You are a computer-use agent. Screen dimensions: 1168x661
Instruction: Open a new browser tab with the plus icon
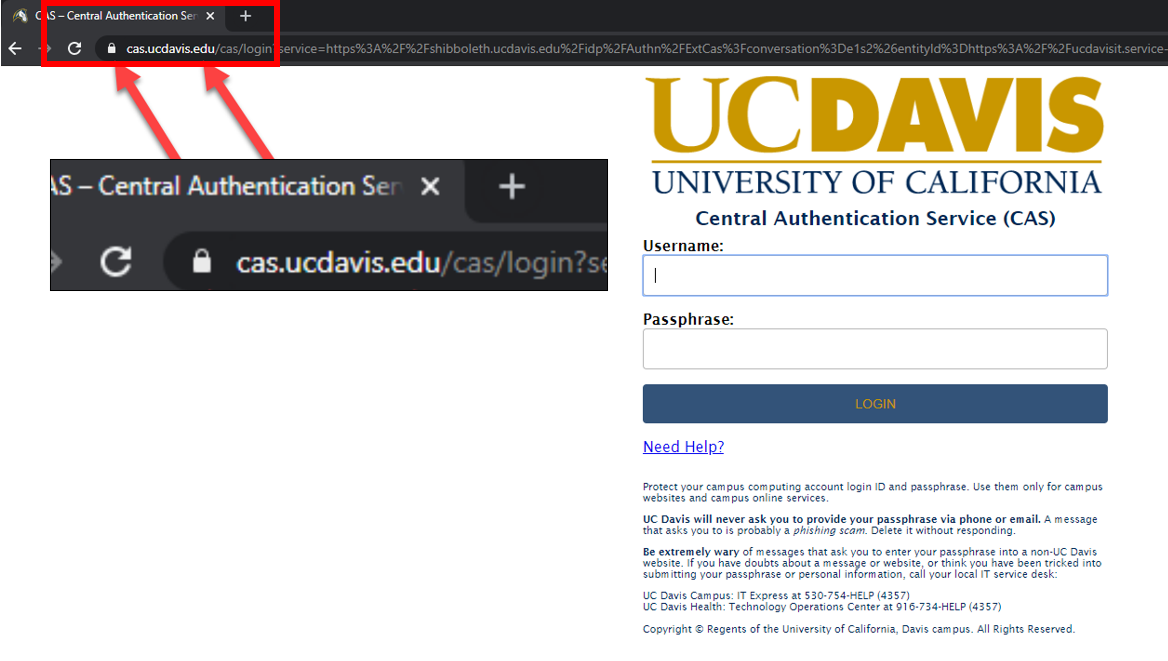[x=245, y=16]
